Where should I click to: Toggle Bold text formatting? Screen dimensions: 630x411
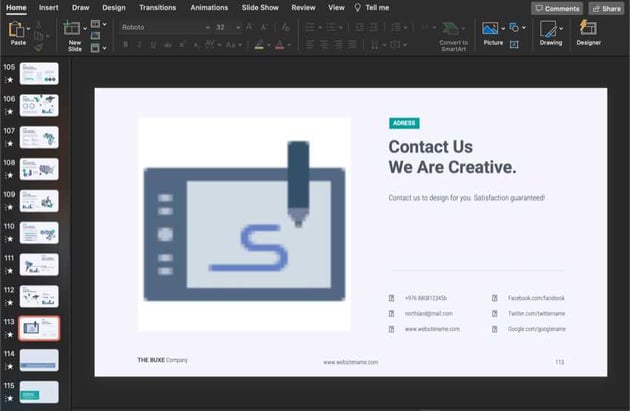point(125,45)
